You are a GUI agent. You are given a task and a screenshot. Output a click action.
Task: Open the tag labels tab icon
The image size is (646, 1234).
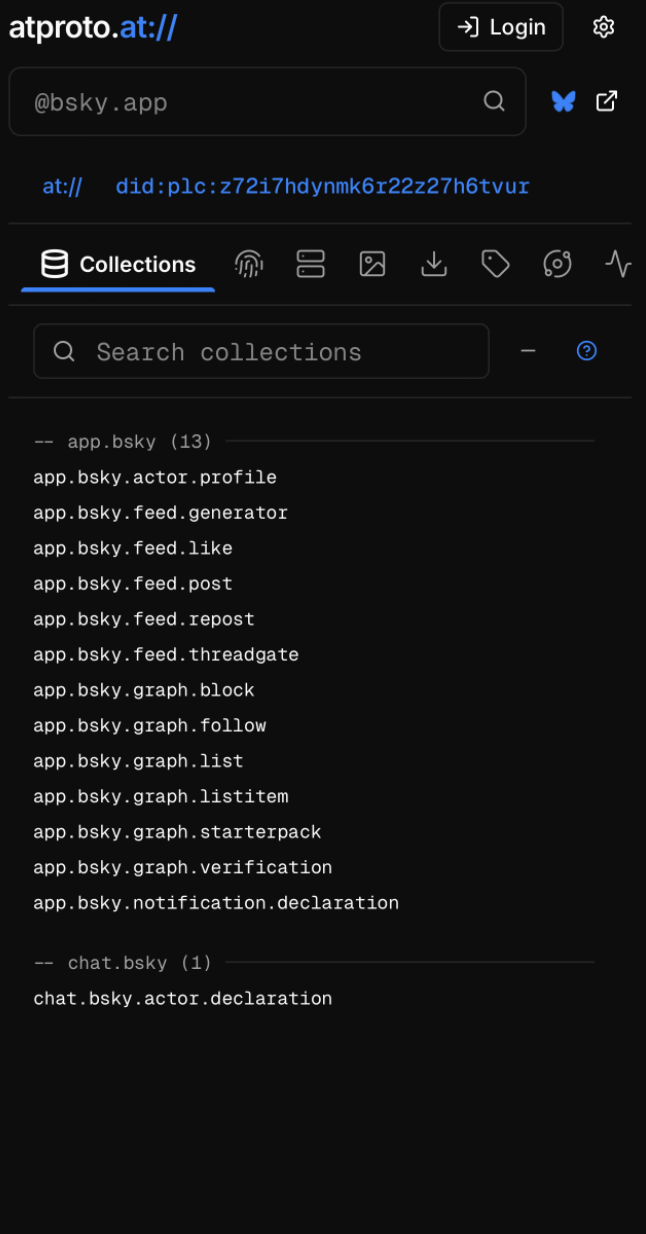pyautogui.click(x=496, y=264)
